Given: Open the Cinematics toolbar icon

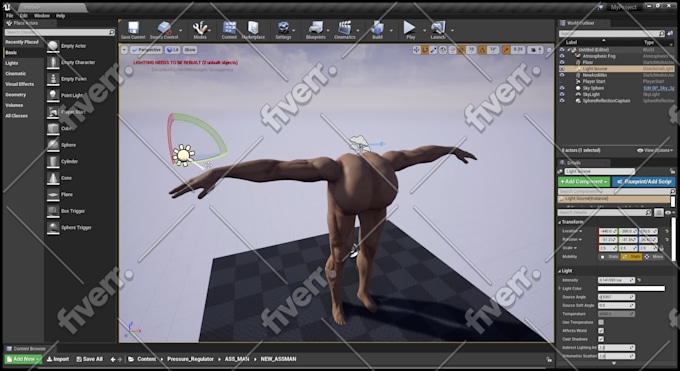Looking at the screenshot, I should pyautogui.click(x=345, y=28).
